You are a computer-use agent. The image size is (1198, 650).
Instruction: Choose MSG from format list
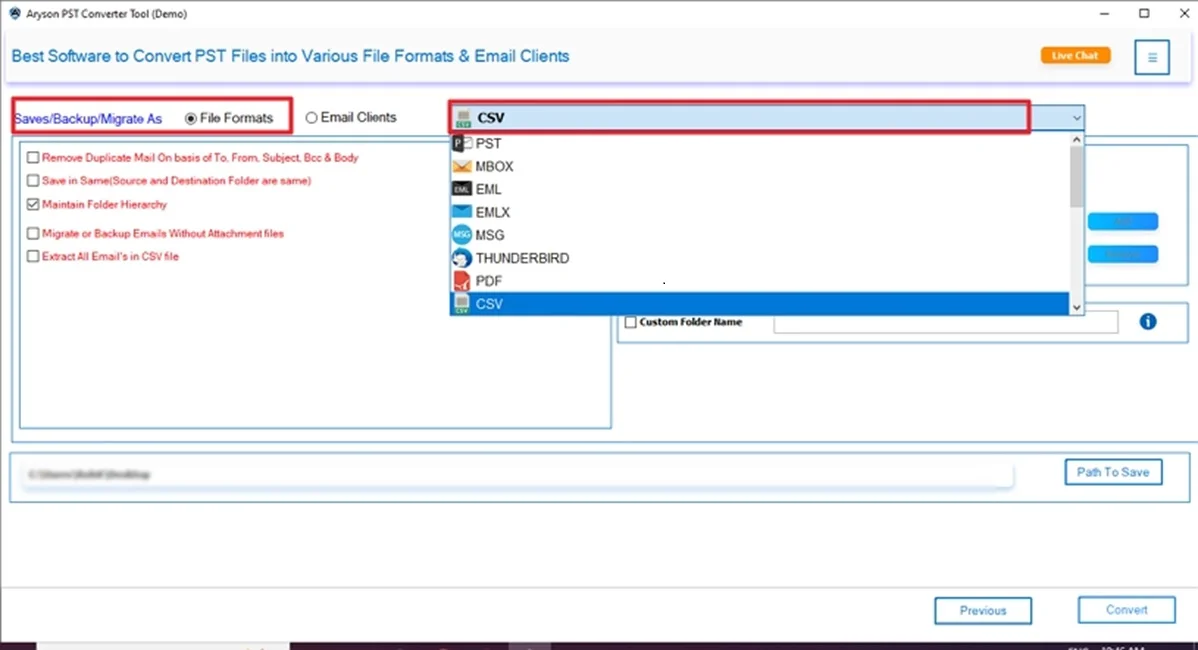(759, 235)
